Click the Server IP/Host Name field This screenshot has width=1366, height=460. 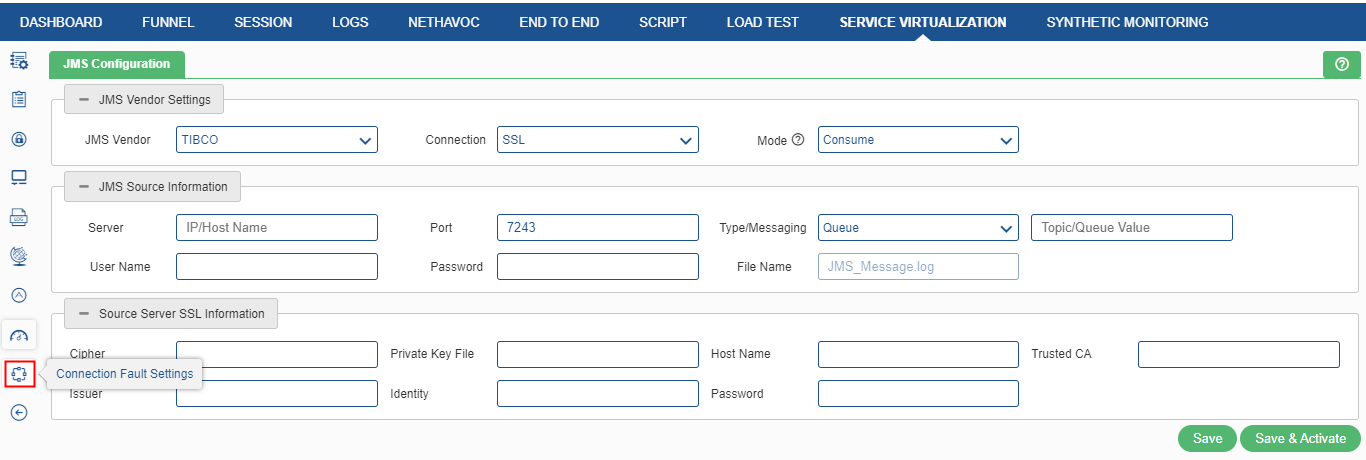[277, 228]
